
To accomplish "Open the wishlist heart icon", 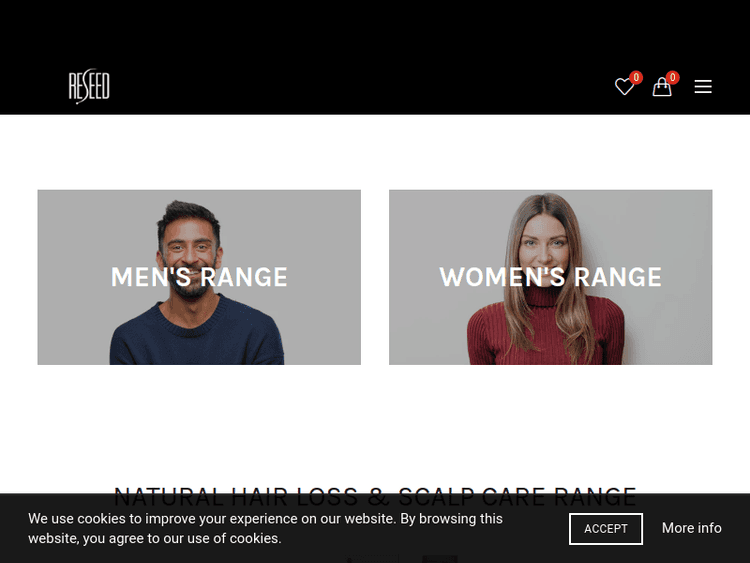I will pos(624,87).
